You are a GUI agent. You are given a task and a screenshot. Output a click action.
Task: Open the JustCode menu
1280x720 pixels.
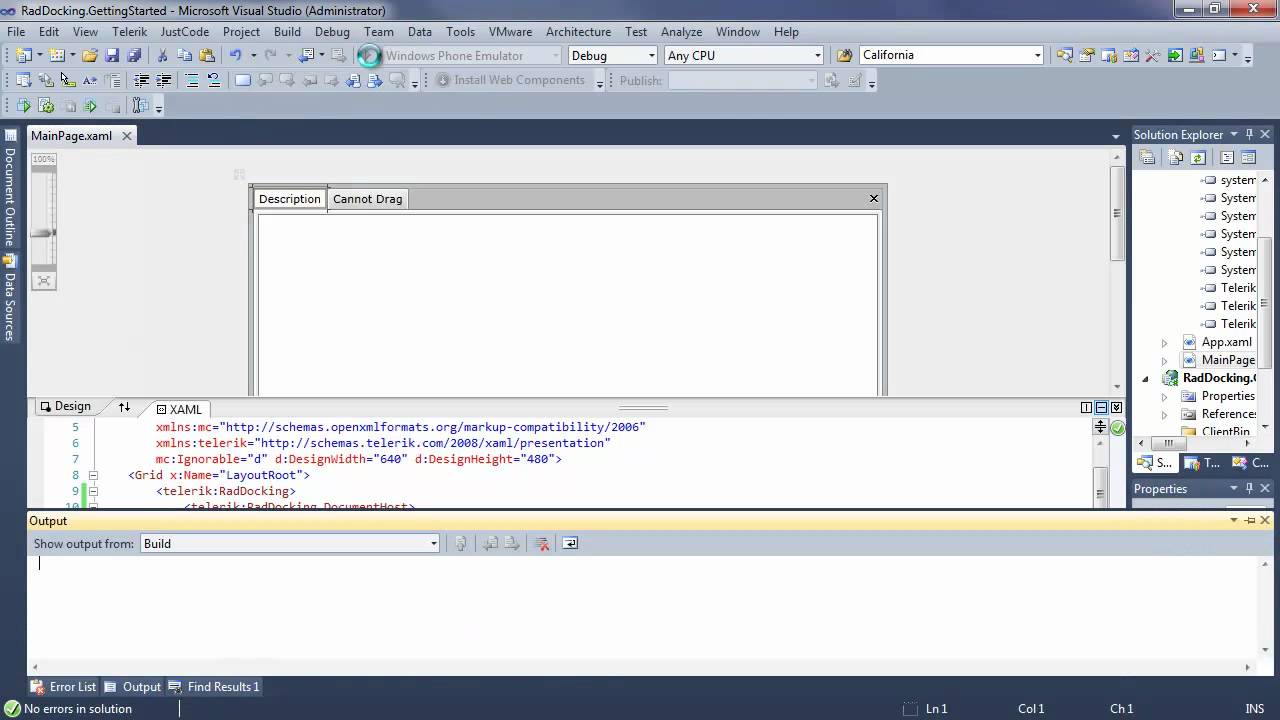(x=184, y=31)
